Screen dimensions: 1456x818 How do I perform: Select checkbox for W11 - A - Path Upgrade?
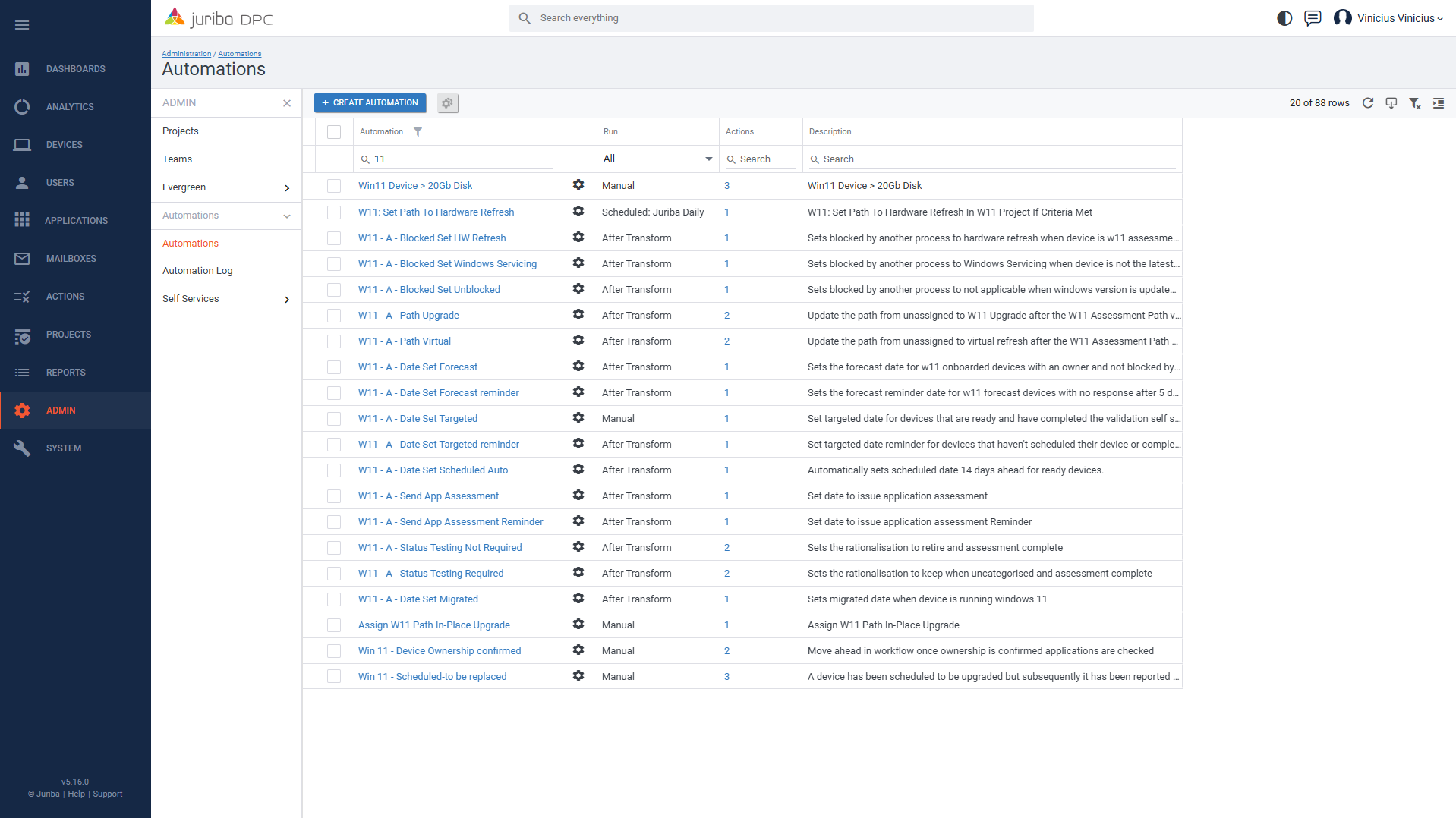pos(334,316)
